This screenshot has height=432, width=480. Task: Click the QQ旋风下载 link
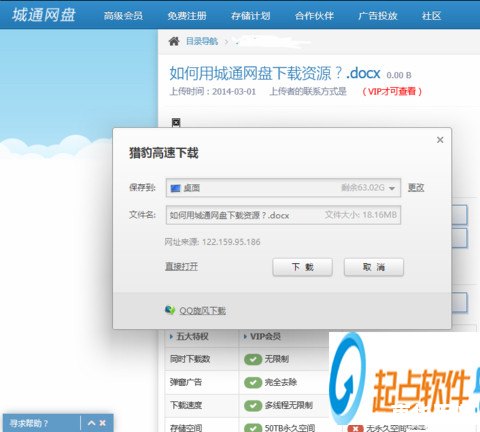pos(203,311)
